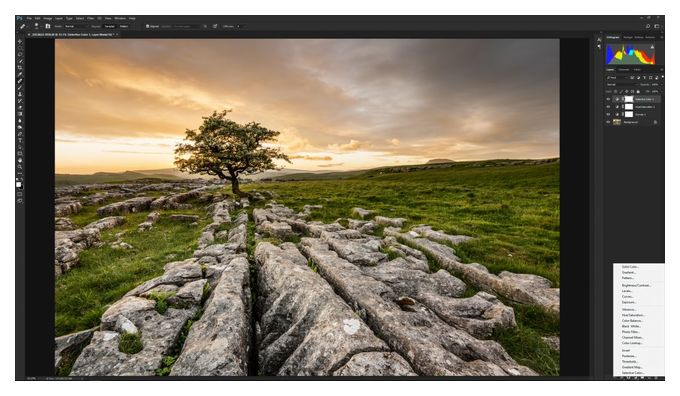Viewport: 680px width, 396px height.
Task: Lock image pixels in Layers panel
Action: (x=621, y=92)
